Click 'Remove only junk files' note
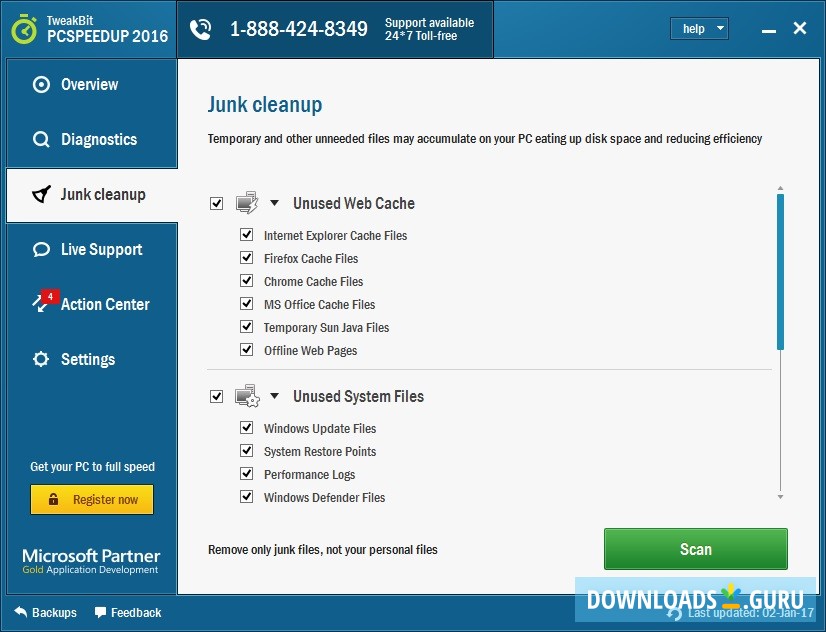This screenshot has width=826, height=632. click(x=322, y=550)
